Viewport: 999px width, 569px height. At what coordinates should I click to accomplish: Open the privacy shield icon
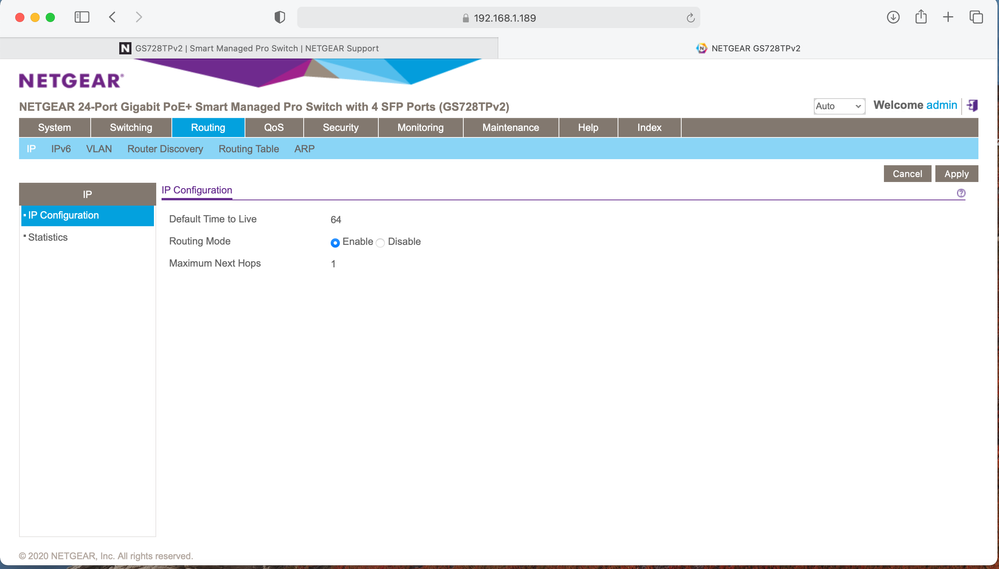coord(280,17)
